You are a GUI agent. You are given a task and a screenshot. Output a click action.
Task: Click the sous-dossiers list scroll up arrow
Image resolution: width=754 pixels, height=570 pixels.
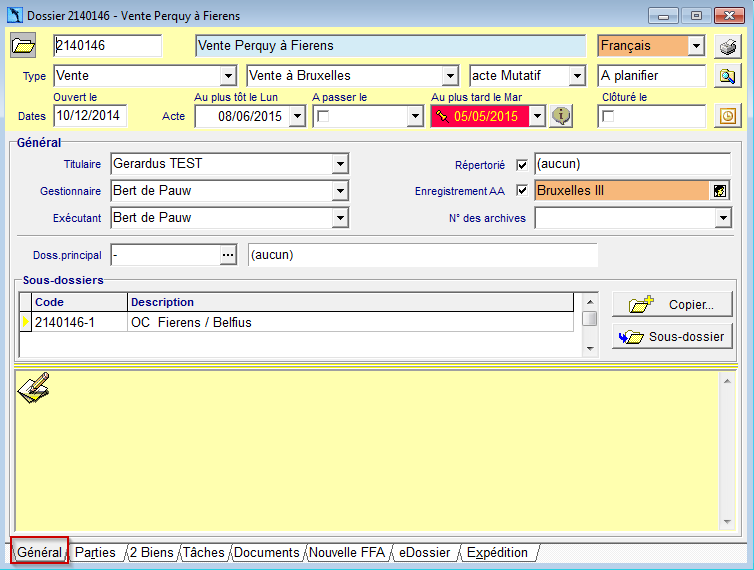[x=590, y=302]
